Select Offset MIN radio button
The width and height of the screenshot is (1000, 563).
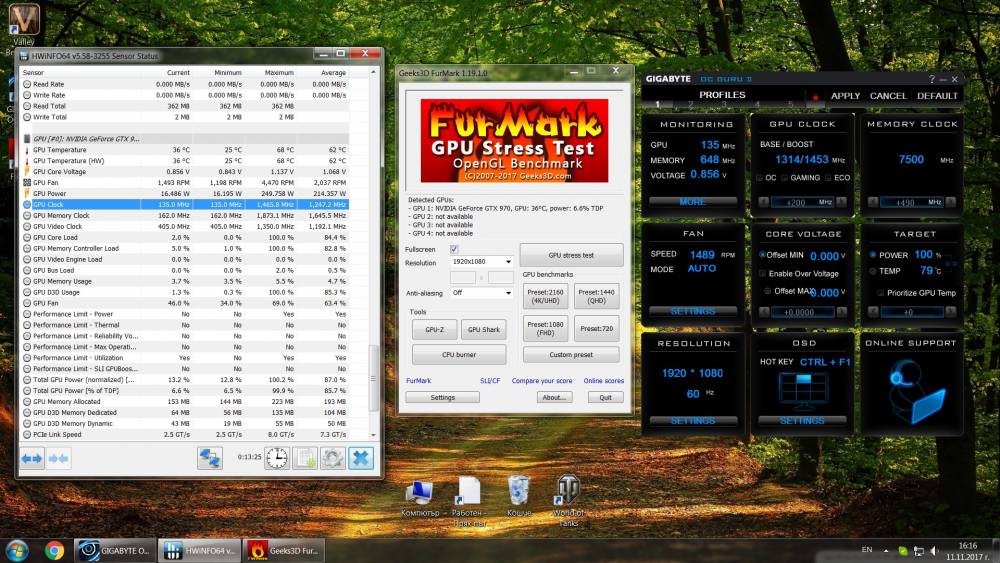coord(762,254)
